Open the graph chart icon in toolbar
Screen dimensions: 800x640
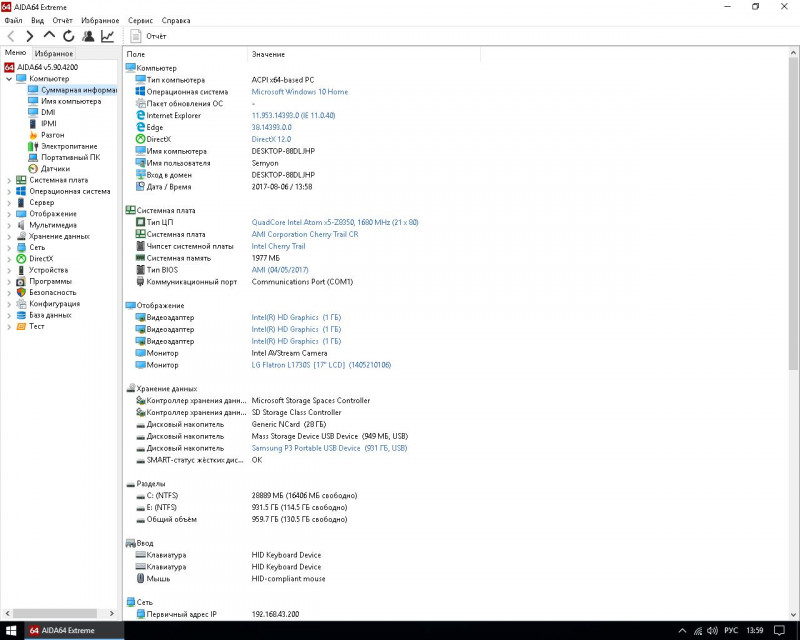click(x=108, y=36)
